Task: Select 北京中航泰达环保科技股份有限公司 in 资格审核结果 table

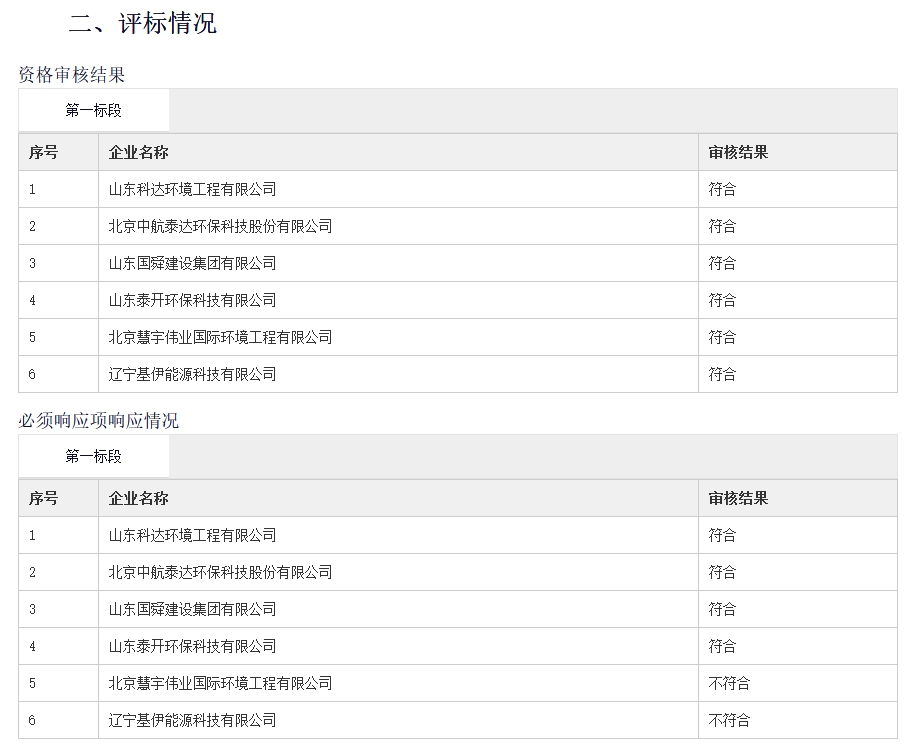Action: (220, 227)
